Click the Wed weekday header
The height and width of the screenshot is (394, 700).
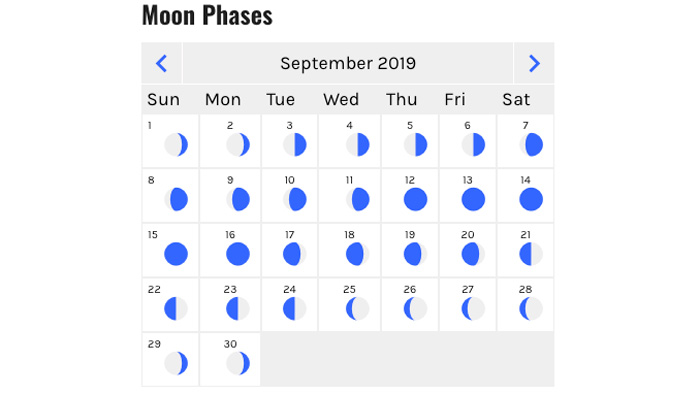[341, 100]
